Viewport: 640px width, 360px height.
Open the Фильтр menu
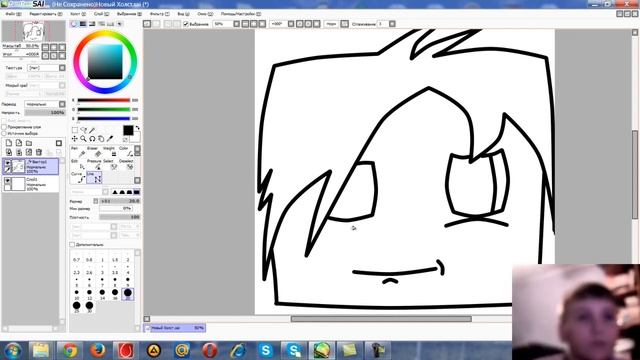tap(160, 14)
